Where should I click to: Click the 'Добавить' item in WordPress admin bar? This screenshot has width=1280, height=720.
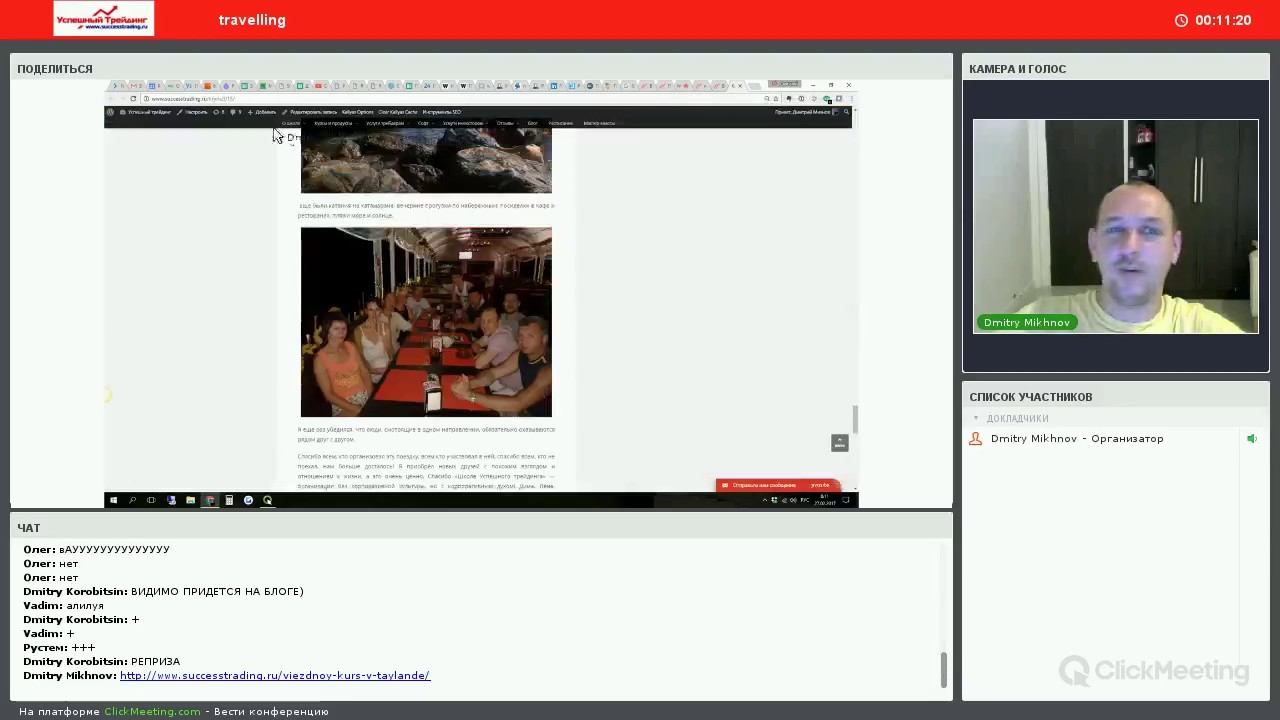262,112
